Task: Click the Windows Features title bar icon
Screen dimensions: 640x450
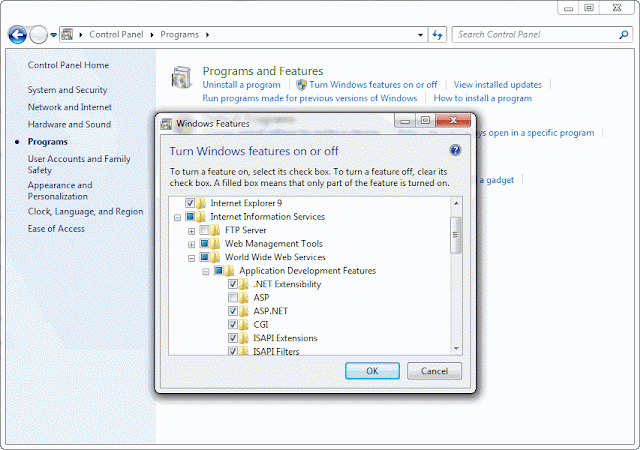Action: click(x=166, y=124)
